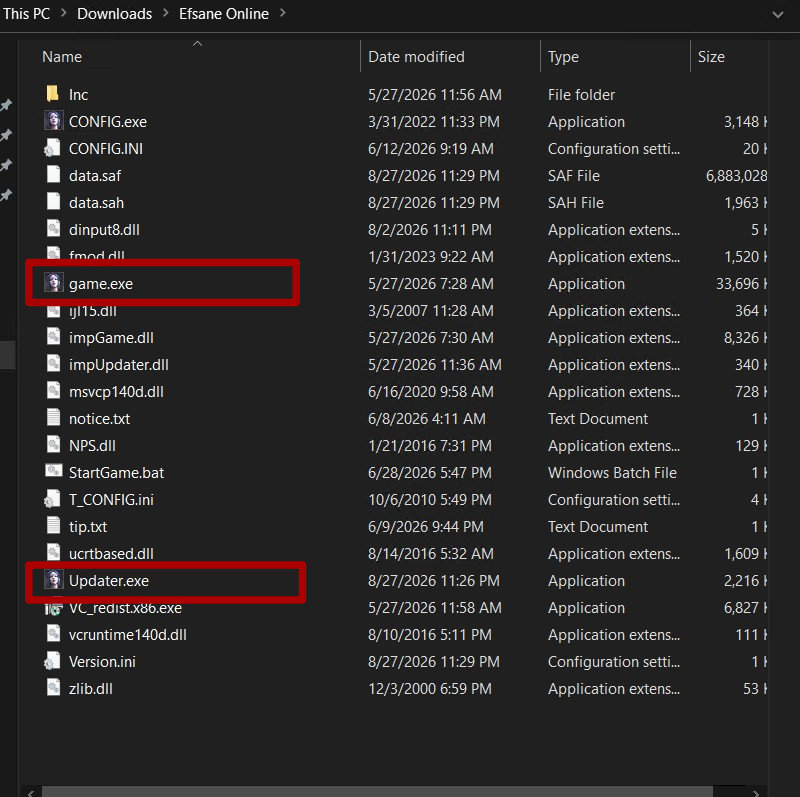The image size is (800, 797).
Task: Click Windows Batch File type cell
Action: coord(612,473)
